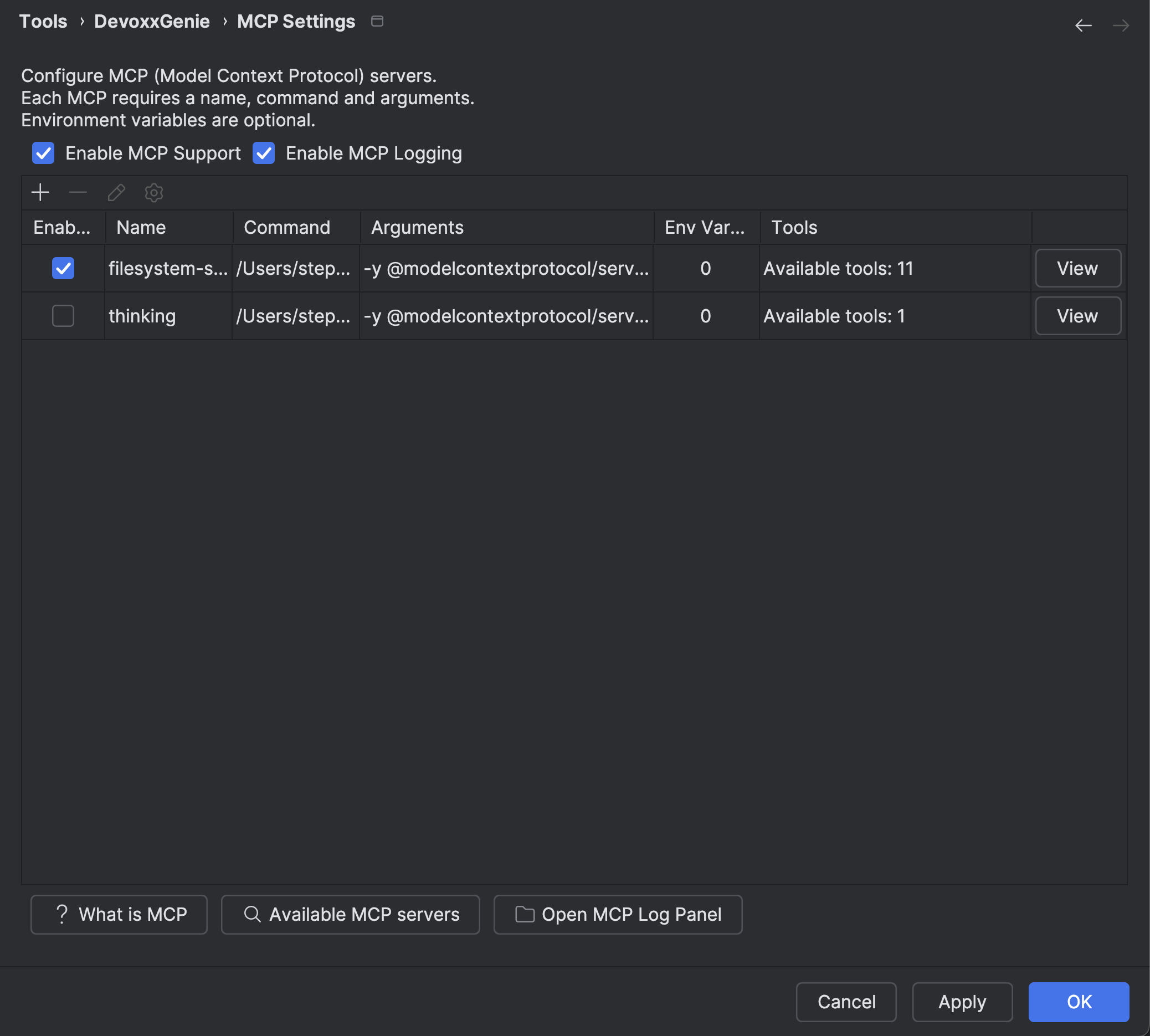Click the gear settings icon in toolbar
Image resolution: width=1150 pixels, height=1036 pixels.
(153, 193)
